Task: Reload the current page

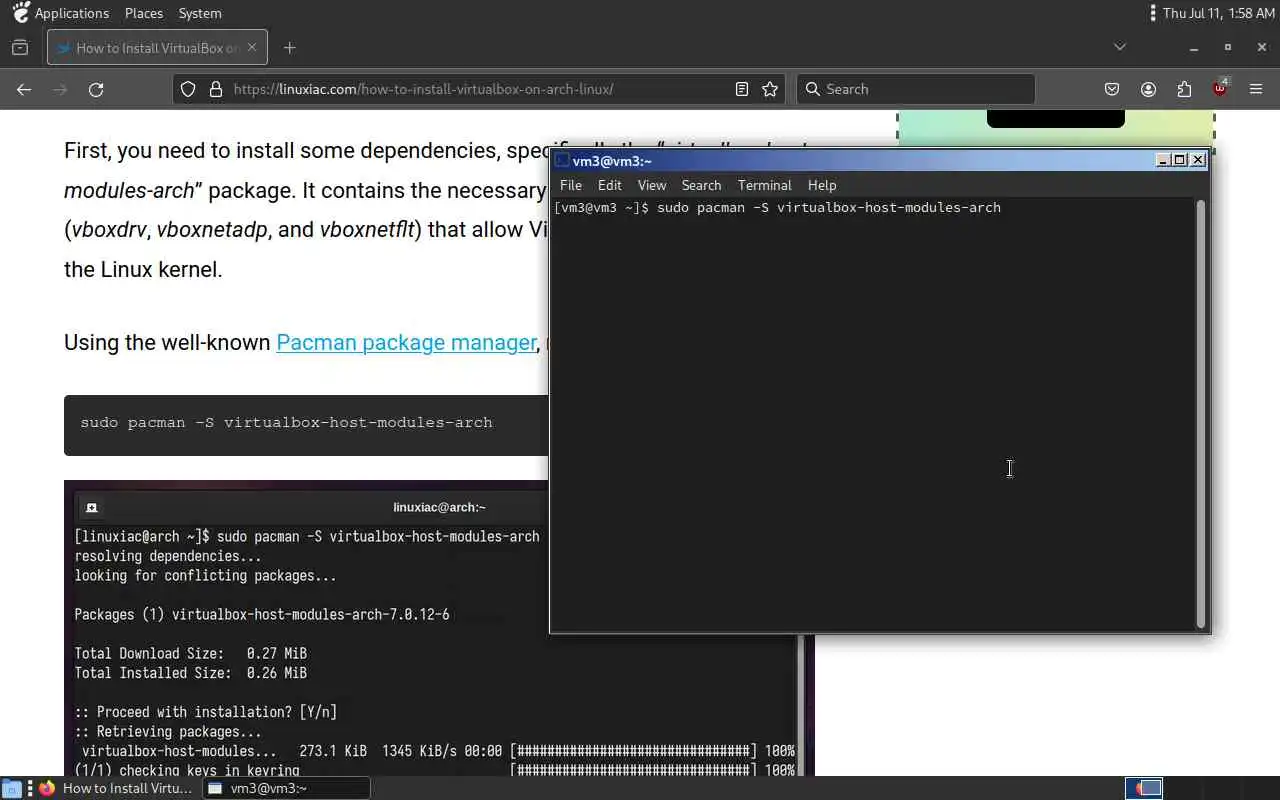Action: [x=96, y=89]
